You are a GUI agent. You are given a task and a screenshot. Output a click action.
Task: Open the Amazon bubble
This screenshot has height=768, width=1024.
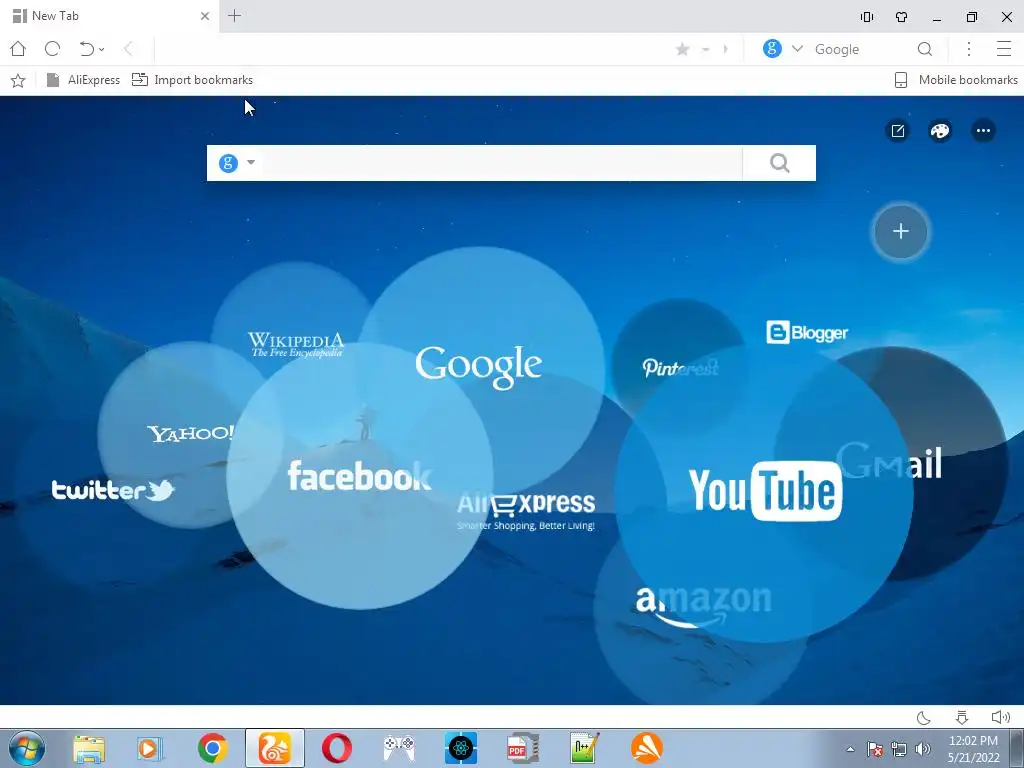(703, 607)
